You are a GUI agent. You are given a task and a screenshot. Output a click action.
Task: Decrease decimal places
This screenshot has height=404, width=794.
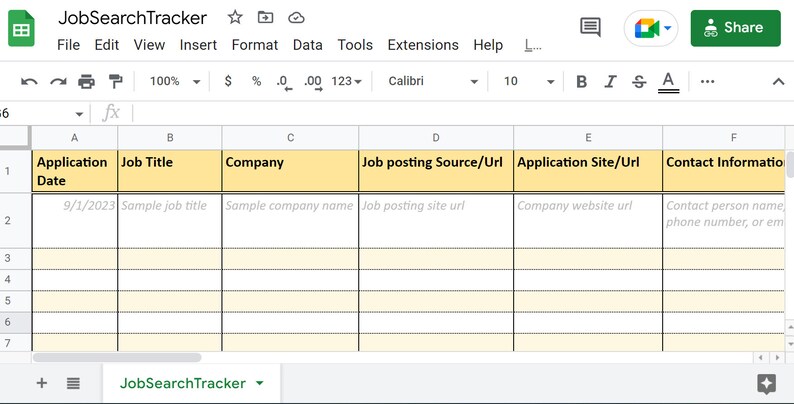coord(285,83)
